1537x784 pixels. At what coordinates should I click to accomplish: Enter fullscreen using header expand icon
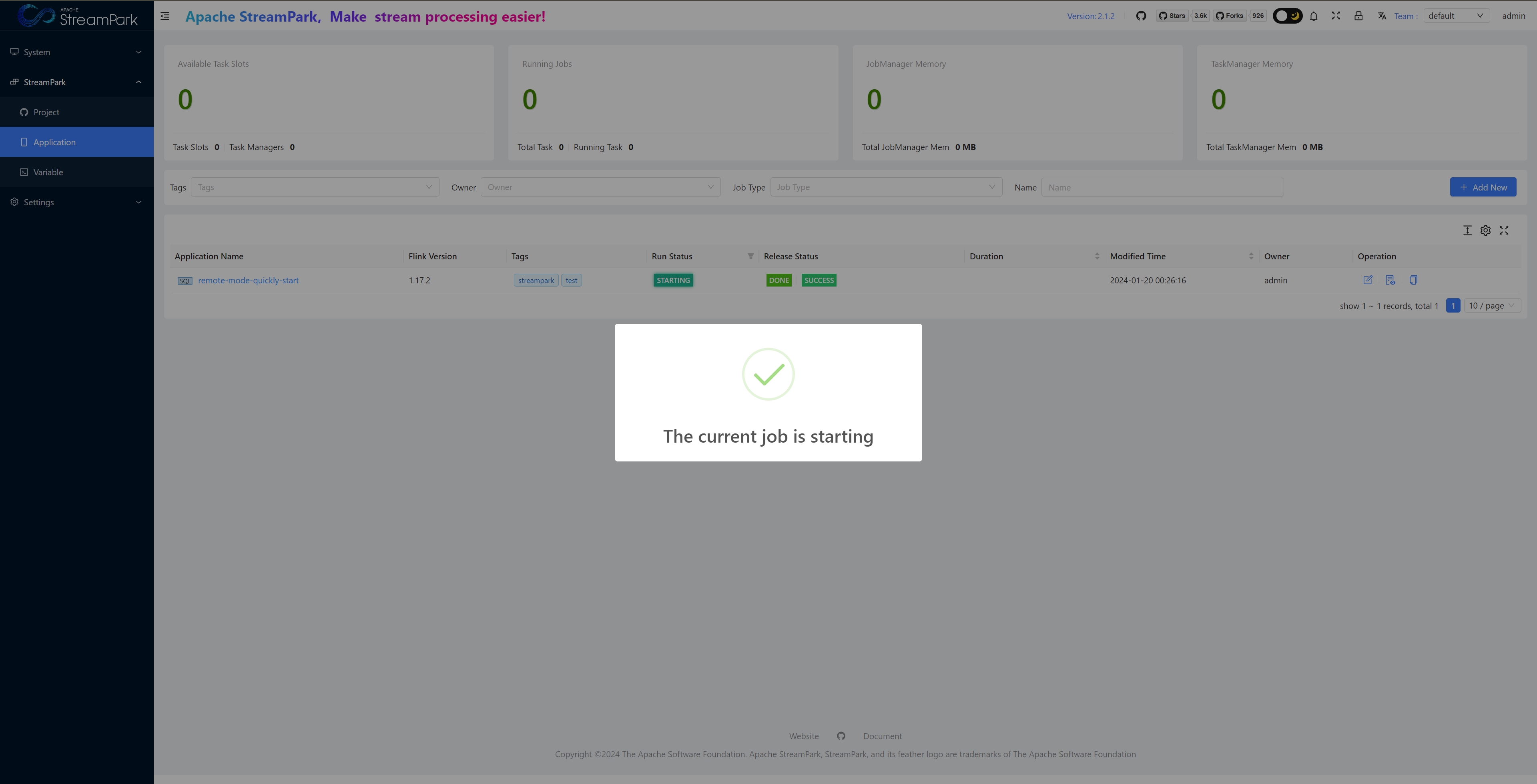pyautogui.click(x=1336, y=16)
